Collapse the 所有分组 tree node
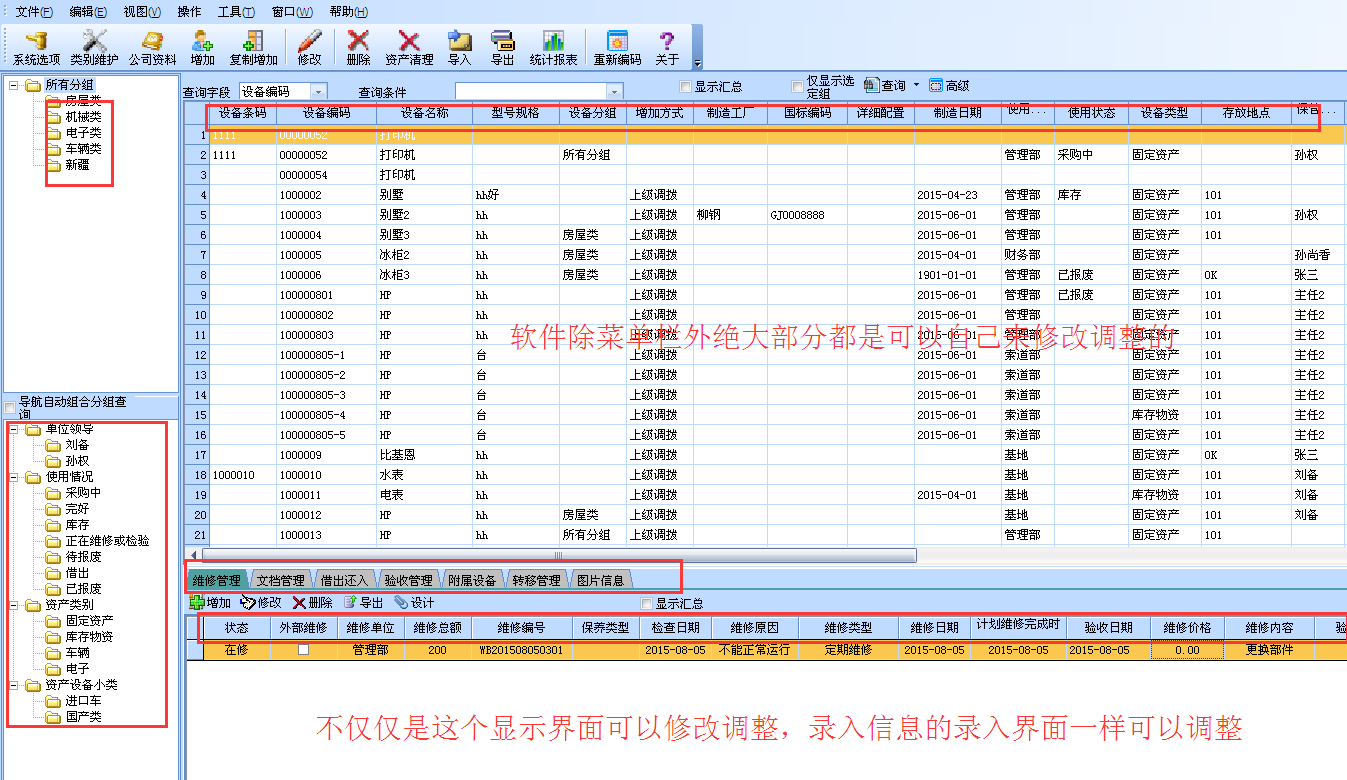Screen dimensions: 1347x780 coord(14,85)
